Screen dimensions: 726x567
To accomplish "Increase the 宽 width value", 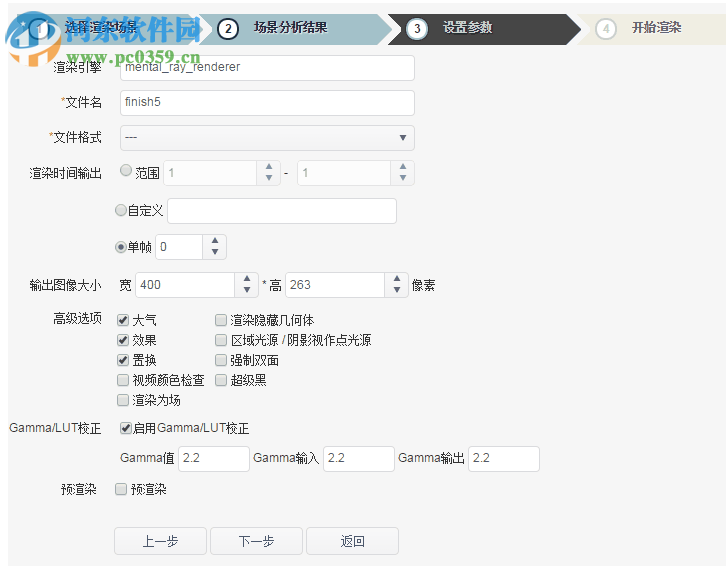I will (x=247, y=279).
